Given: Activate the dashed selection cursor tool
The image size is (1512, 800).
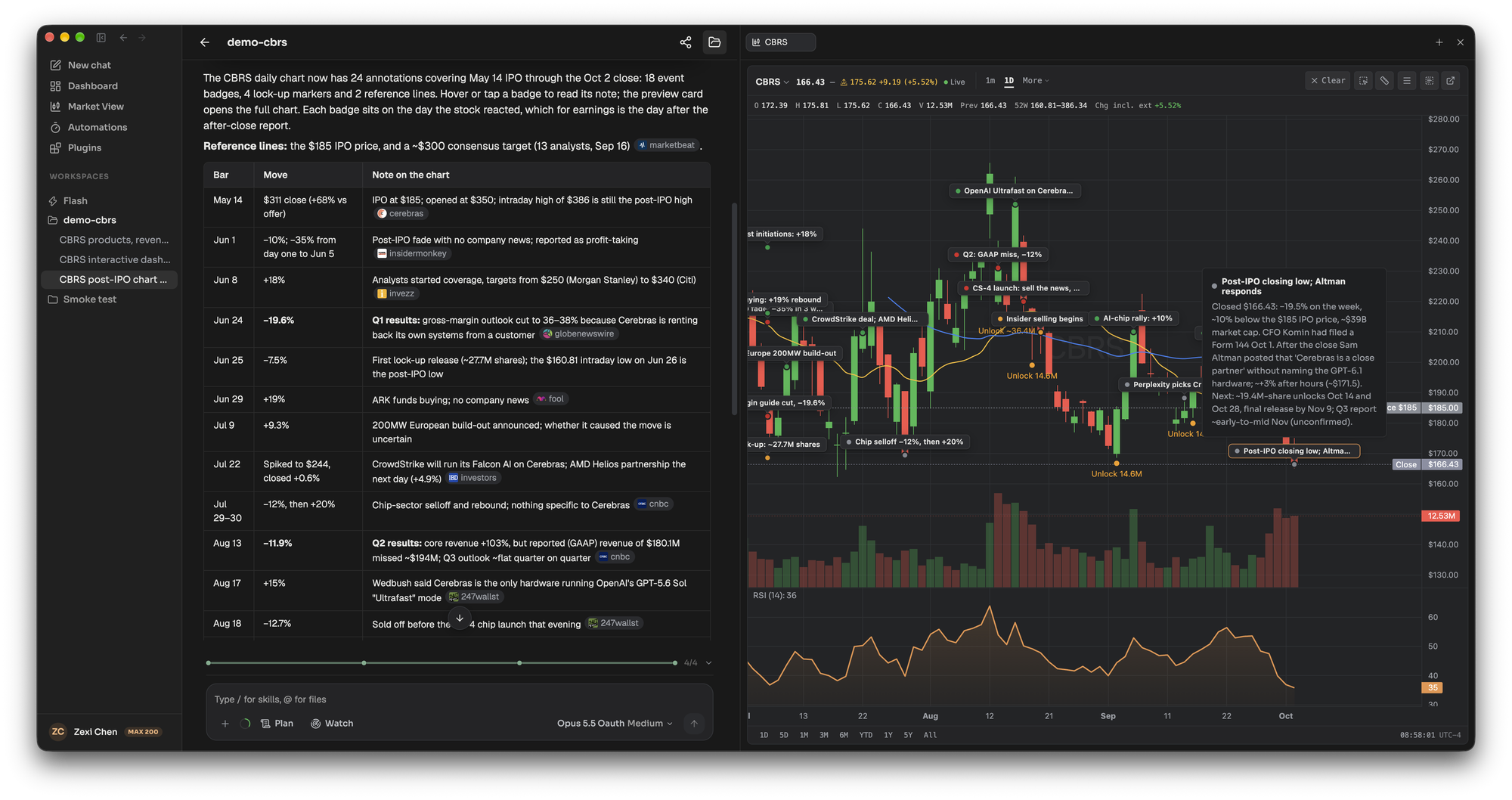Looking at the screenshot, I should [1363, 80].
